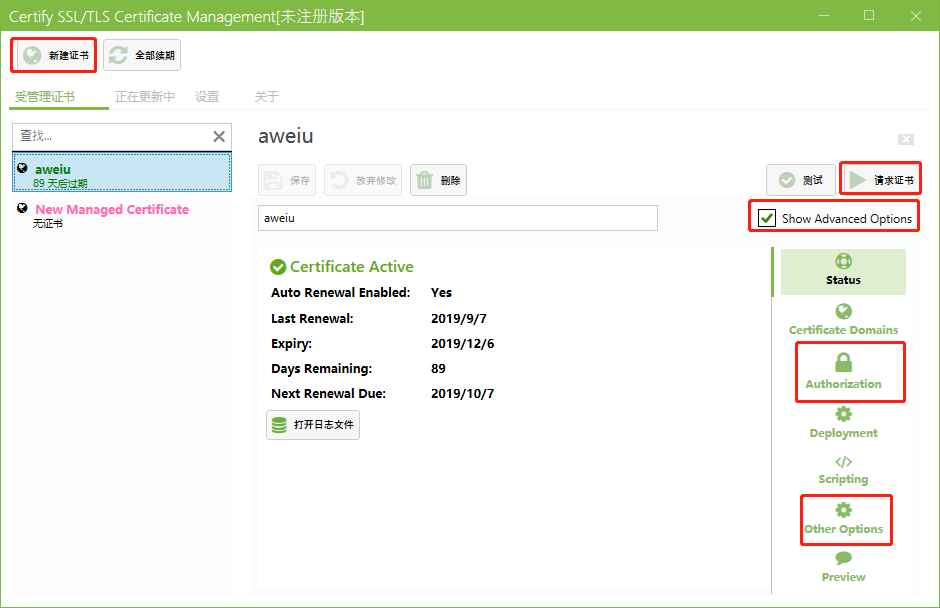
Task: Select New Managed Certificate in list
Action: point(111,210)
